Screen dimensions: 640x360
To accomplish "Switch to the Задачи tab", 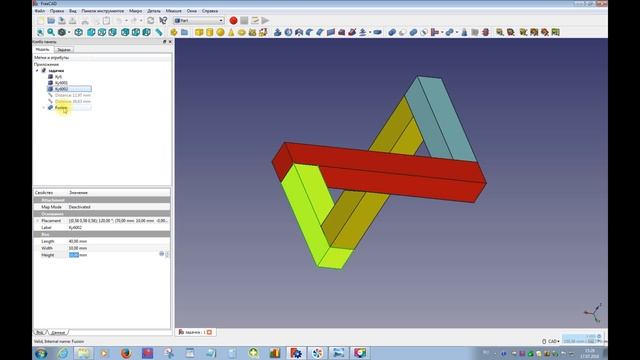I will click(x=64, y=50).
